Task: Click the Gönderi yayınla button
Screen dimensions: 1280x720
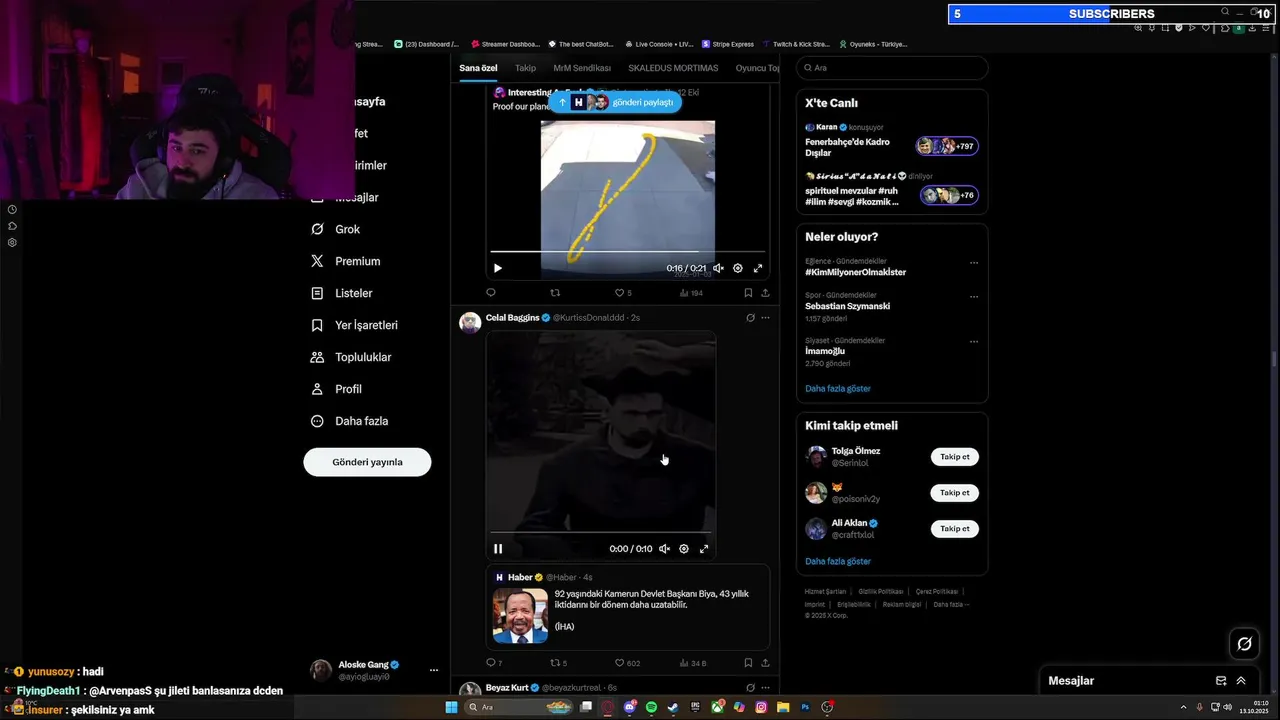Action: point(367,462)
